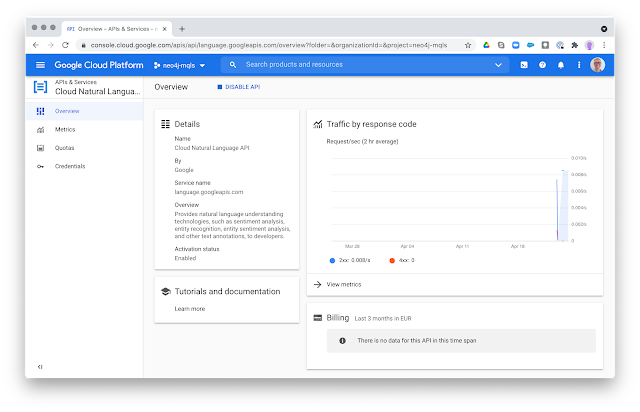Select Credentials in the sidebar
The image size is (640, 412).
tap(84, 166)
